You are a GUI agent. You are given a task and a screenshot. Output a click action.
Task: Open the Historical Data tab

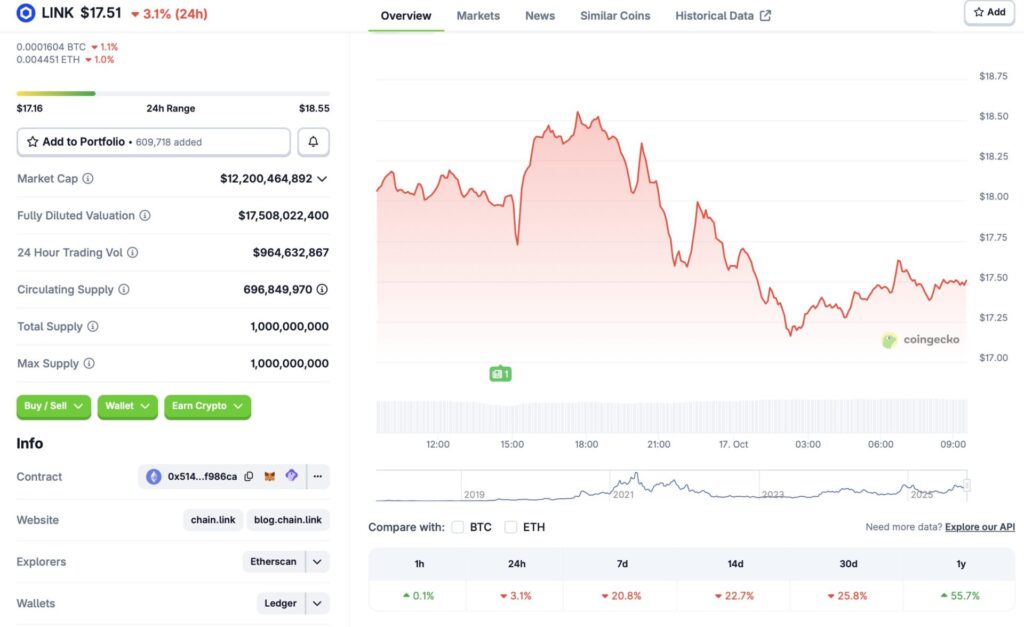click(x=722, y=16)
